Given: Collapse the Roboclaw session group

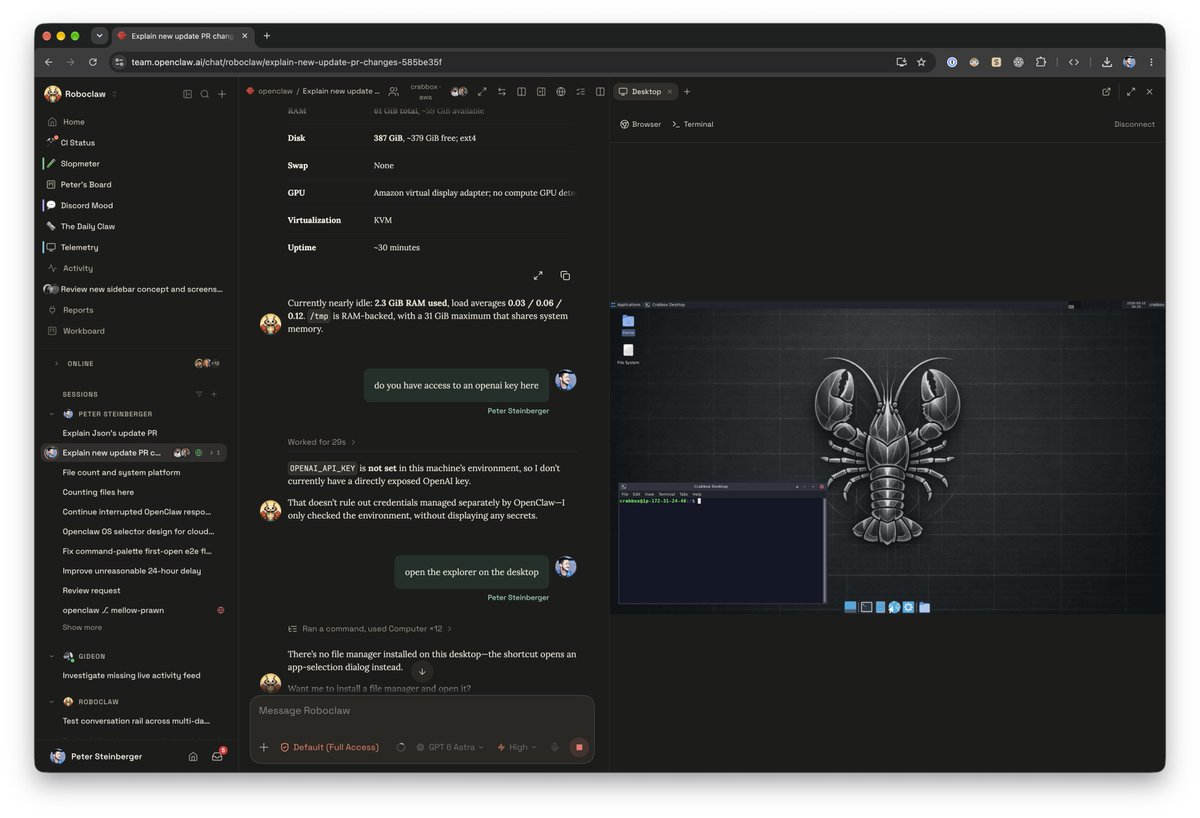Looking at the screenshot, I should pos(52,702).
